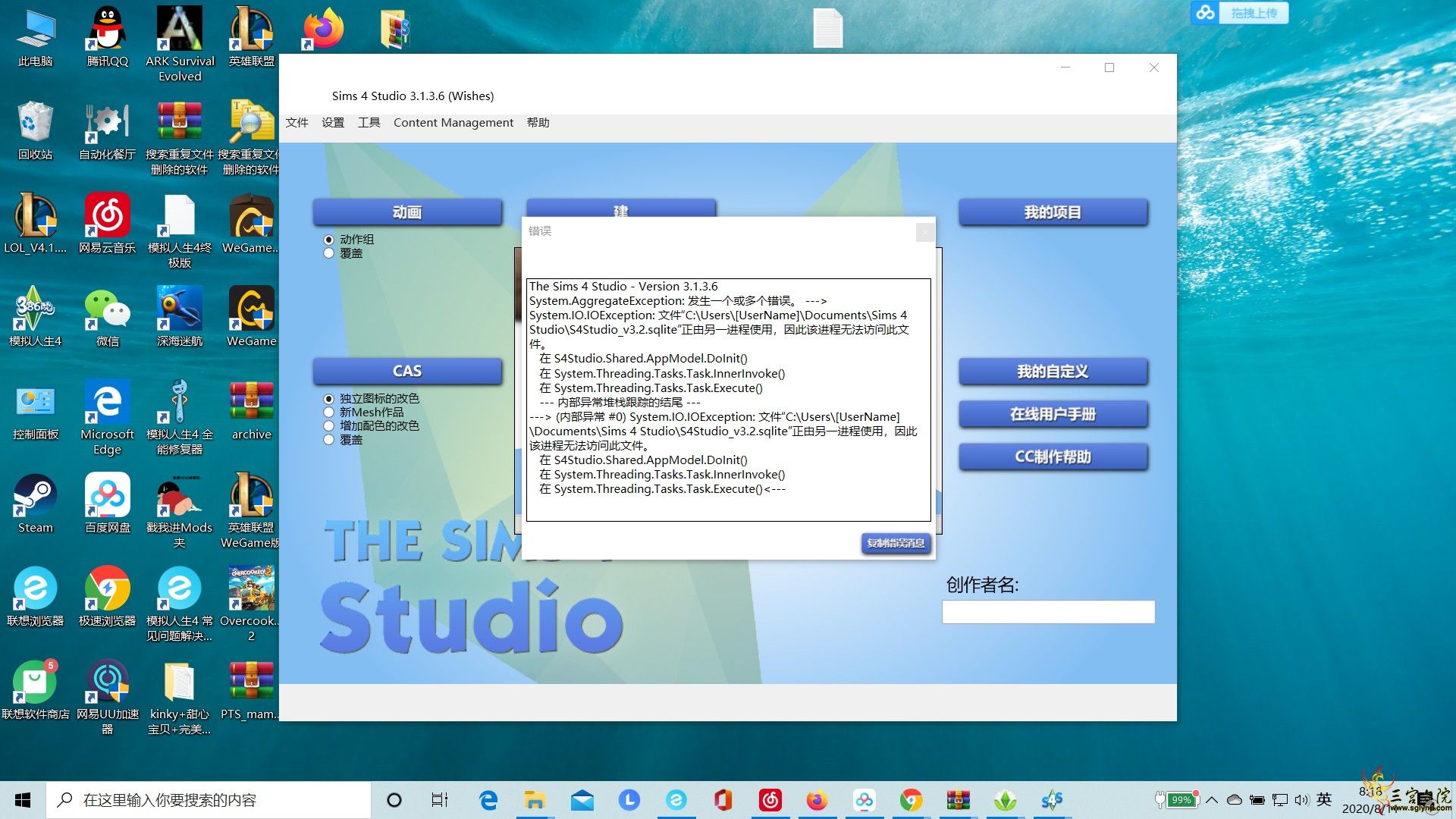Open the archive desktop icon

(252, 409)
